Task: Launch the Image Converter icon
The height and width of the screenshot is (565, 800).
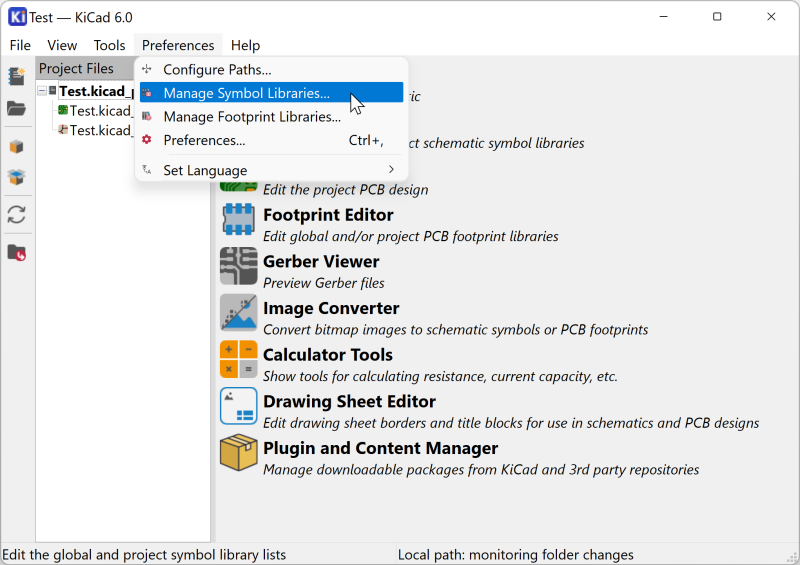Action: click(238, 313)
